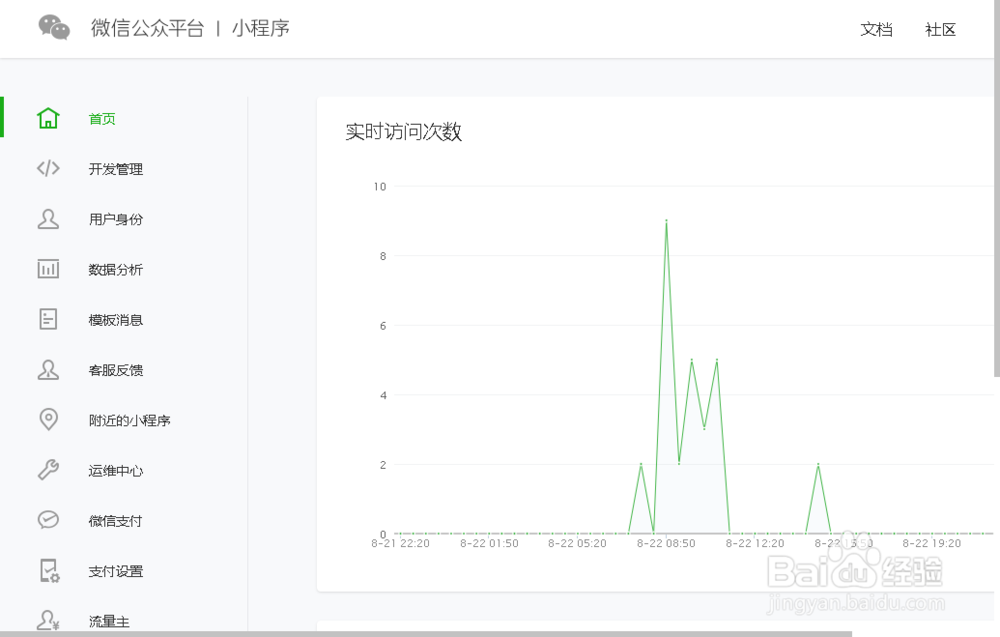
Task: Click the WeChat logo icon
Action: [54, 27]
